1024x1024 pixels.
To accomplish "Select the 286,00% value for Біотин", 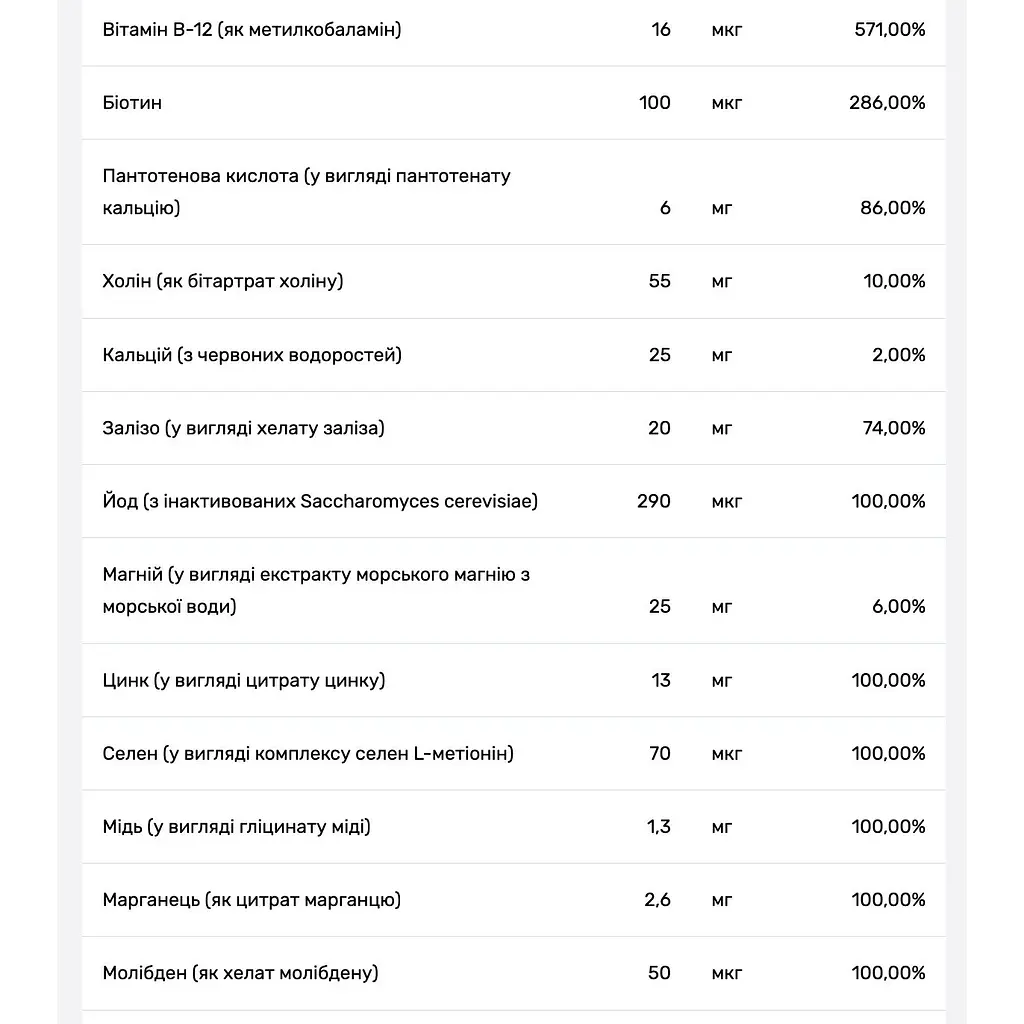I will click(887, 103).
